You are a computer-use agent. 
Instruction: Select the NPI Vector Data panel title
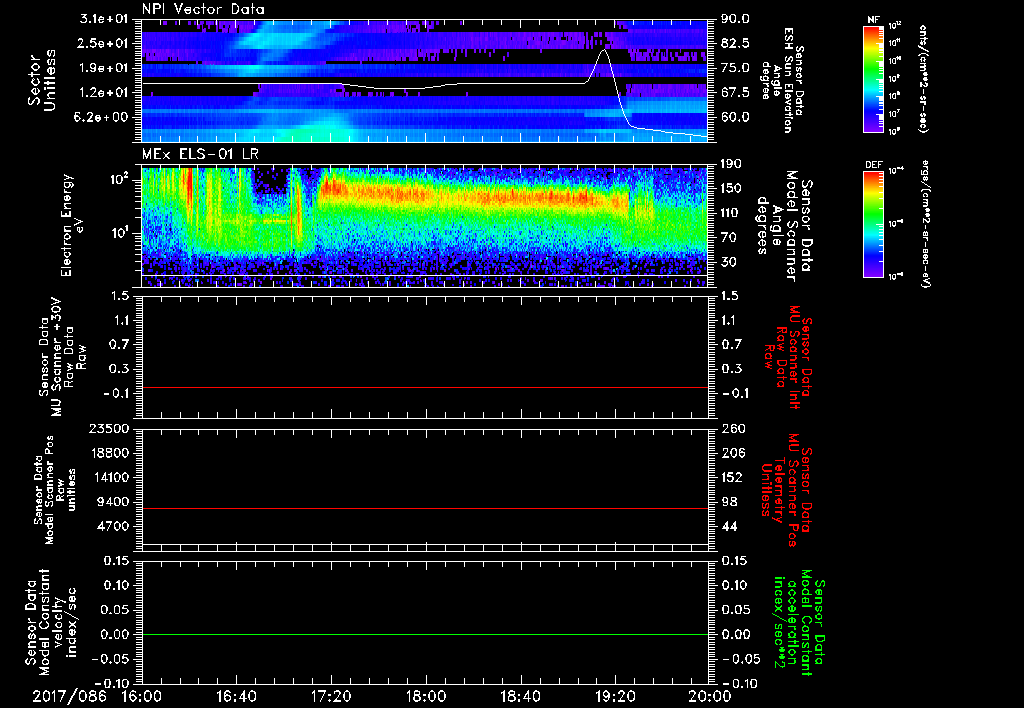coord(204,9)
